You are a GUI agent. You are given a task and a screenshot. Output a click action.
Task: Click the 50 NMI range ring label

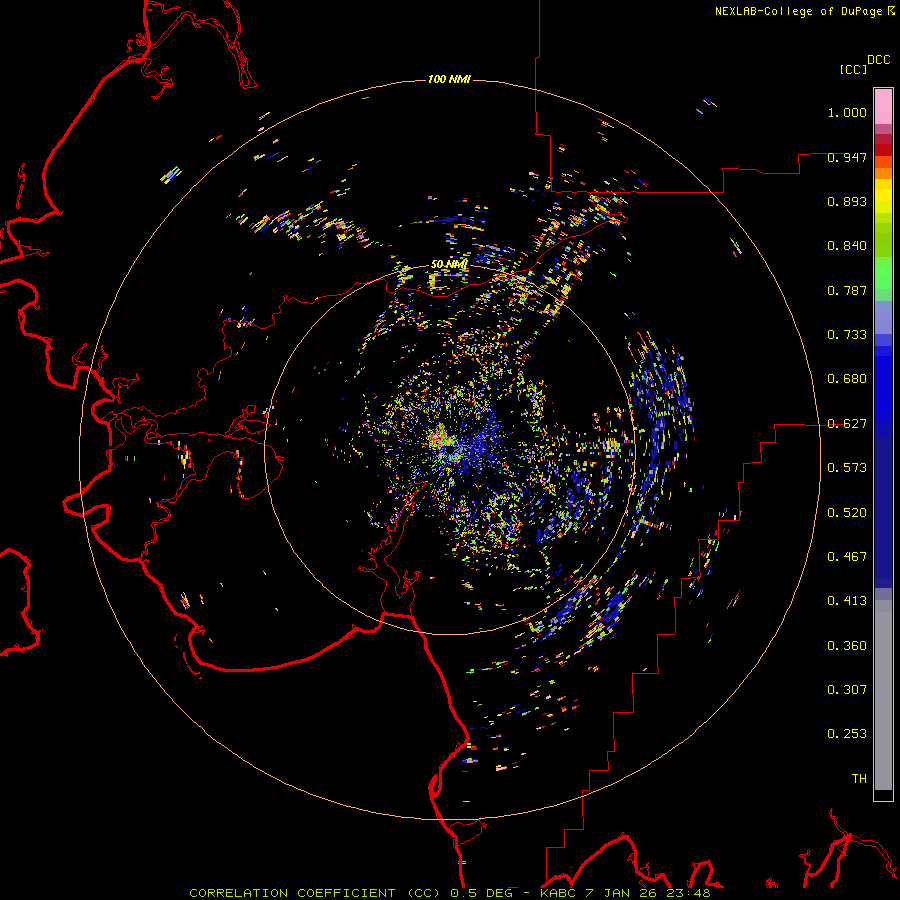pyautogui.click(x=449, y=264)
